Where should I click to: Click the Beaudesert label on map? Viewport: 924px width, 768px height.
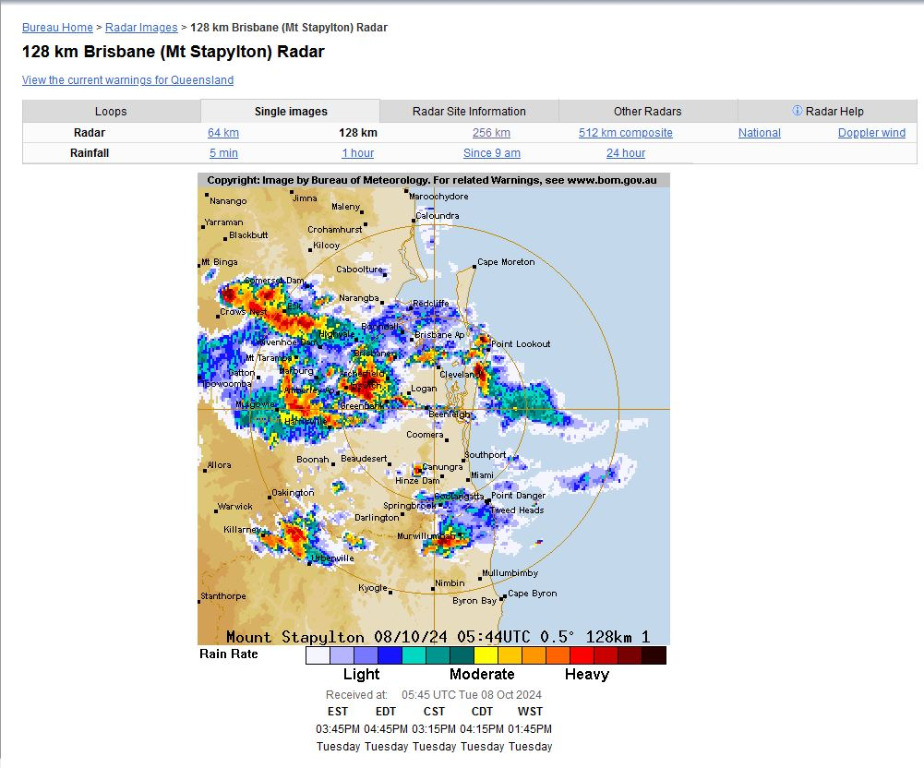point(364,459)
